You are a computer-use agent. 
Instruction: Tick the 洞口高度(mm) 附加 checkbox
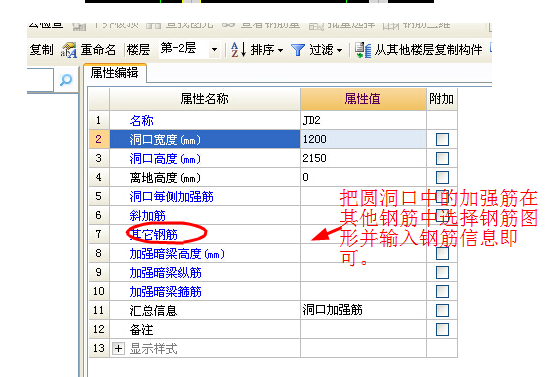tap(442, 159)
